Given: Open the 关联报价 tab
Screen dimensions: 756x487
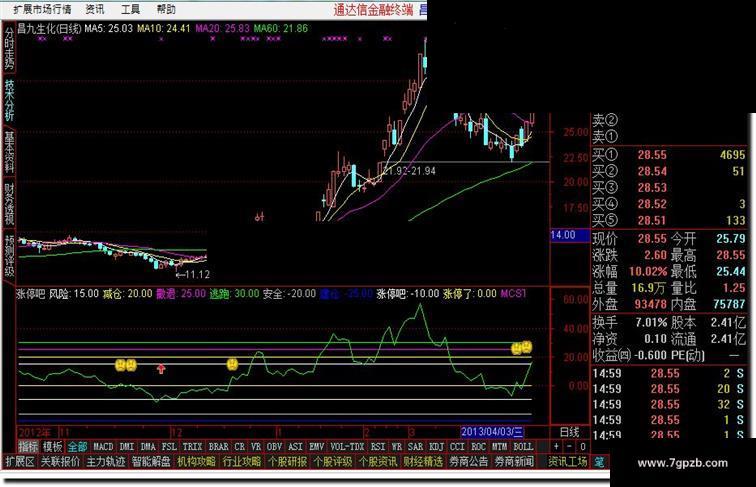Looking at the screenshot, I should pos(60,461).
